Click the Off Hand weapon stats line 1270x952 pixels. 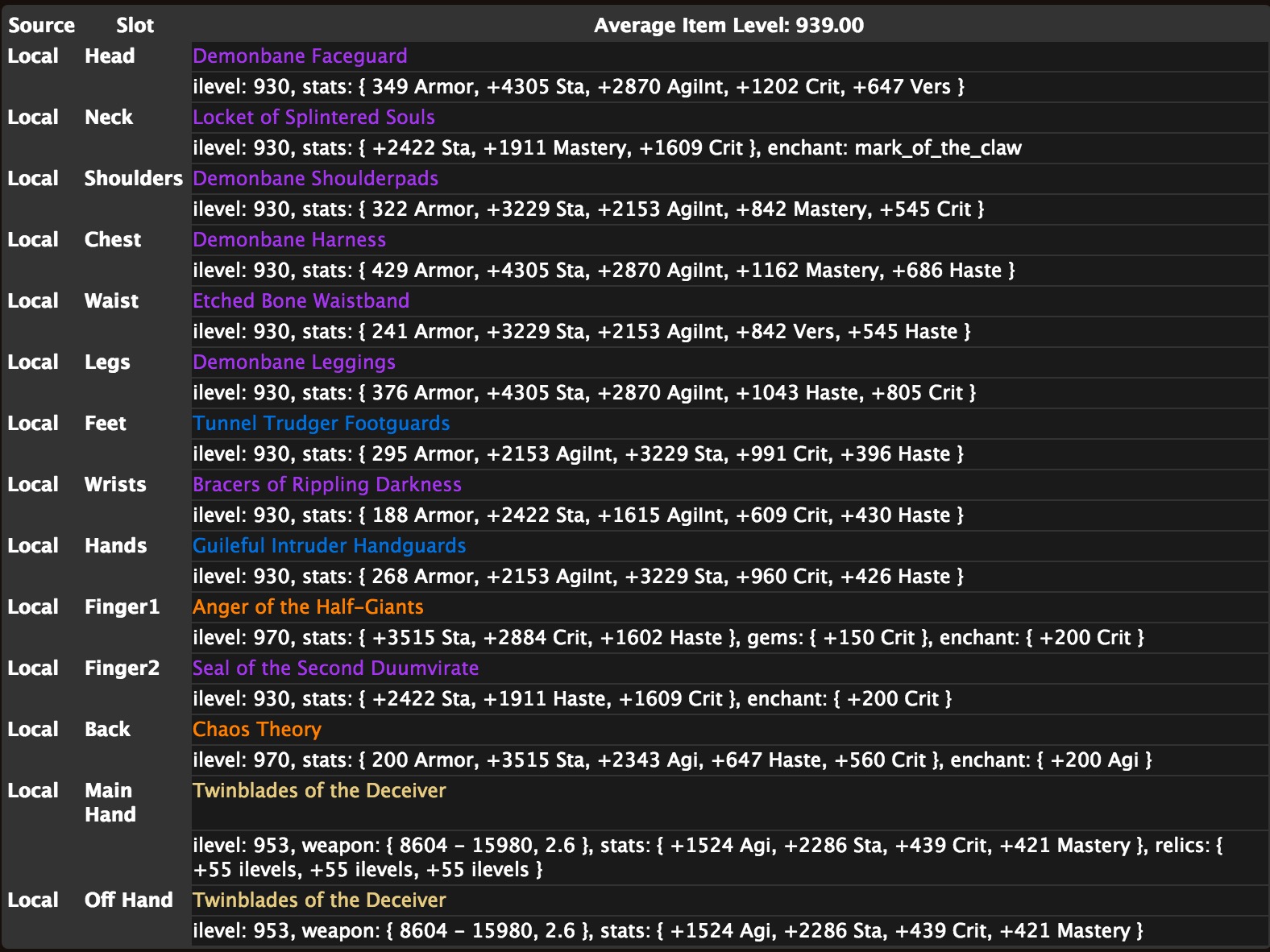tap(667, 931)
